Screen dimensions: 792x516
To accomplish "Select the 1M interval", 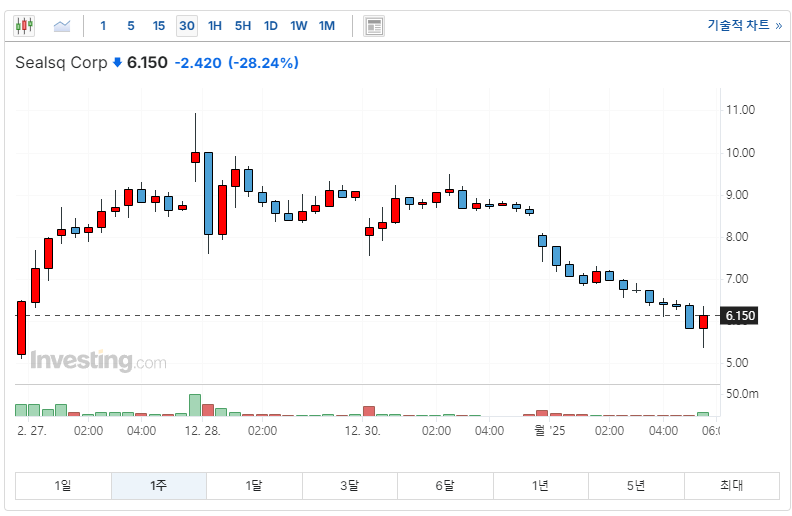I will pyautogui.click(x=327, y=26).
